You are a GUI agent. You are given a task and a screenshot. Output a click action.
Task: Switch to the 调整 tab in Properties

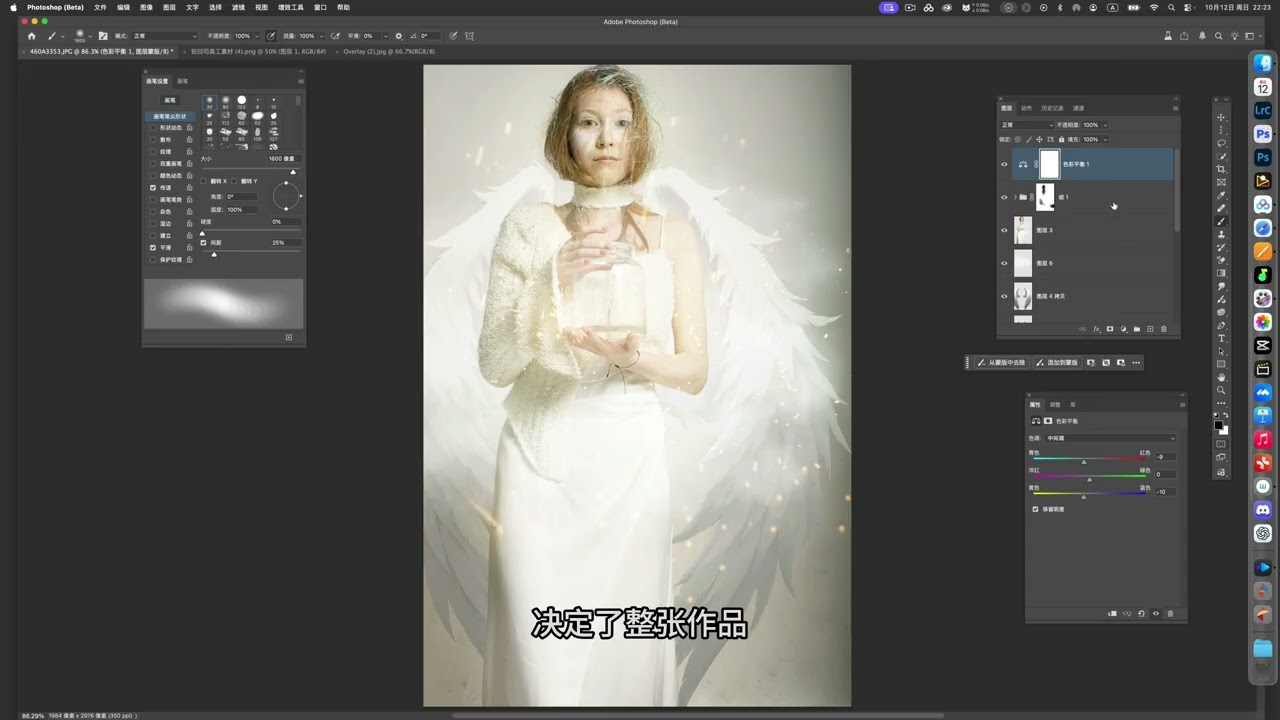pyautogui.click(x=1055, y=405)
